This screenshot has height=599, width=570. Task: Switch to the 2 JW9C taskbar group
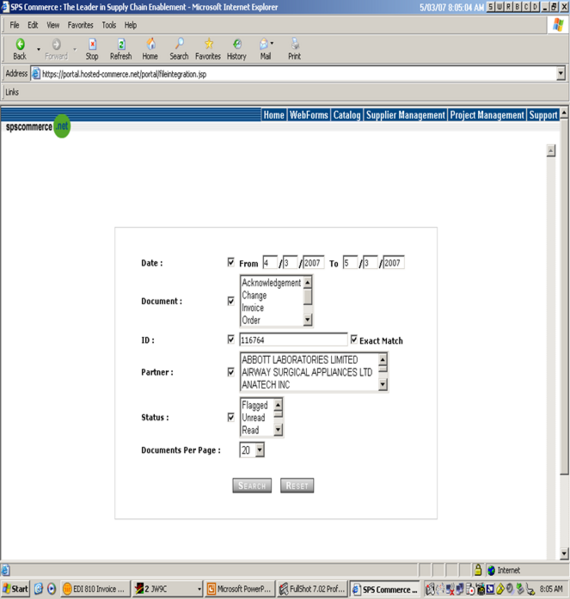point(167,589)
